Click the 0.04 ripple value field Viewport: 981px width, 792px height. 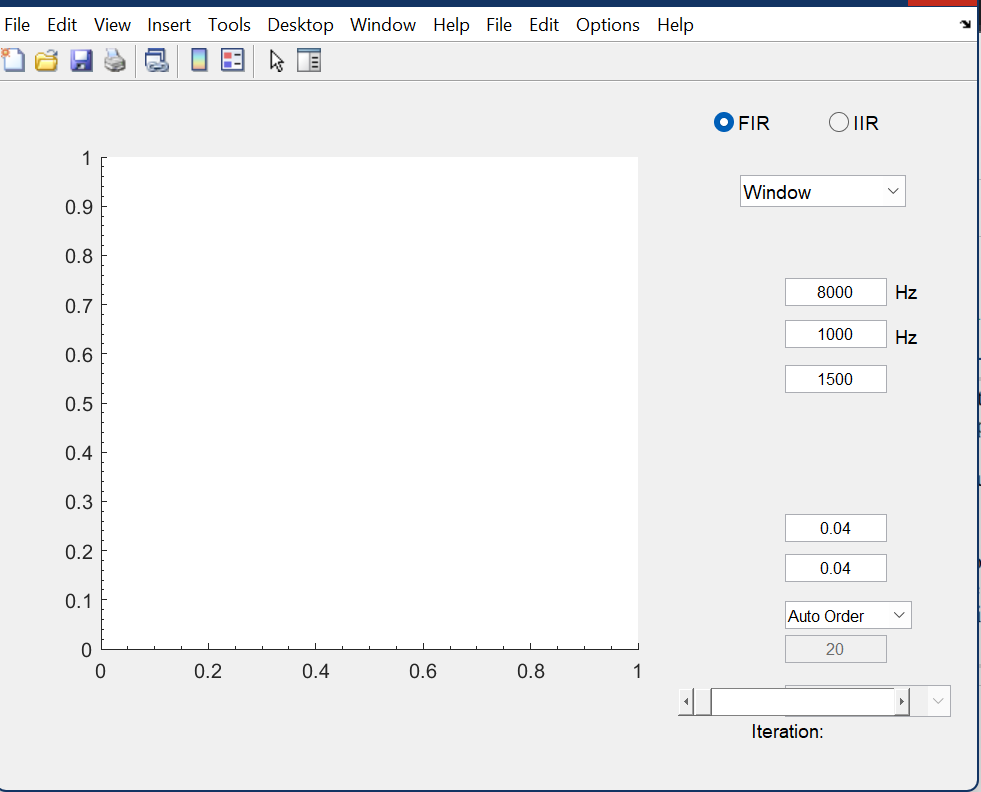(835, 528)
